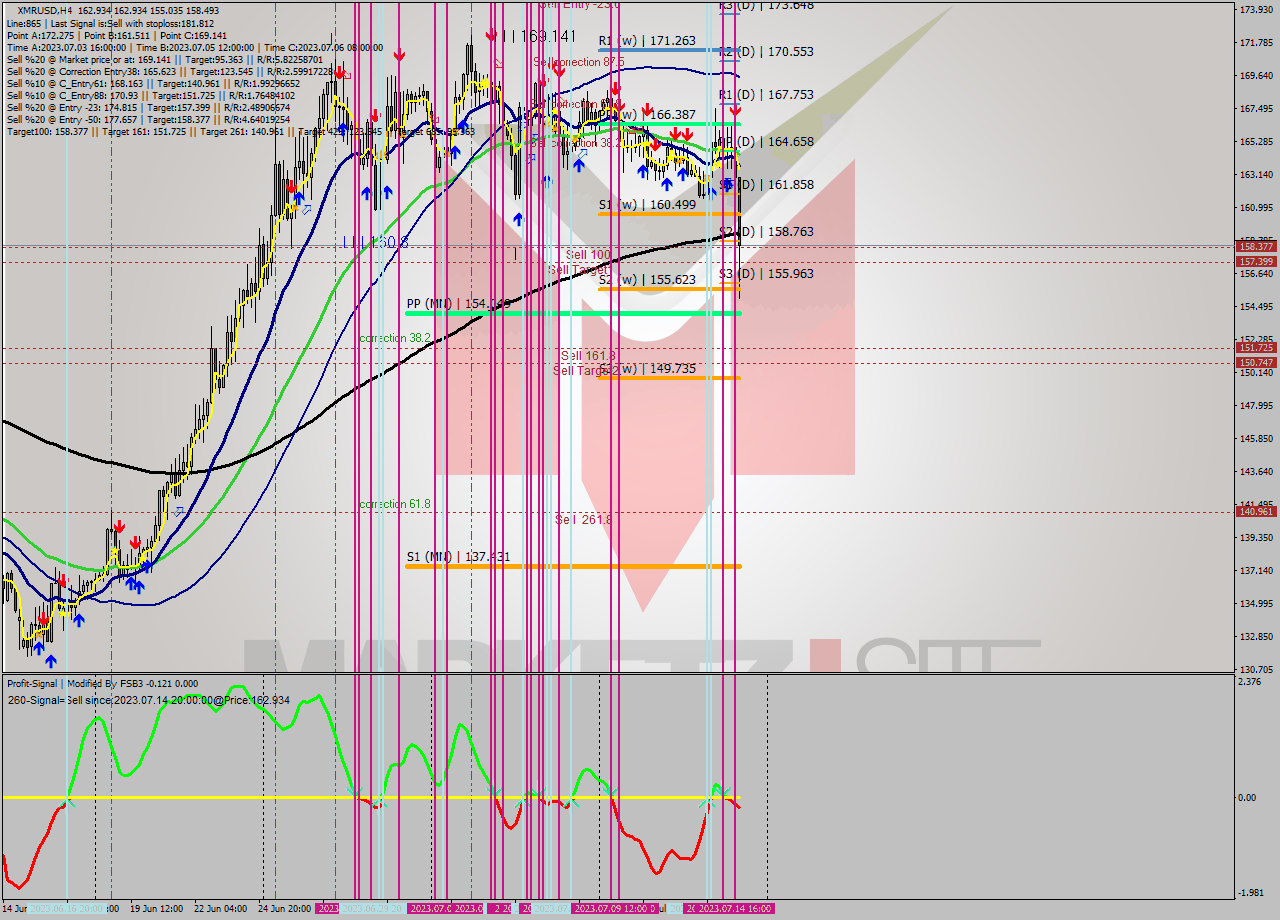This screenshot has width=1280, height=920.
Task: Click the '19 Jun 12:00' time axis label
Action: coord(156,909)
